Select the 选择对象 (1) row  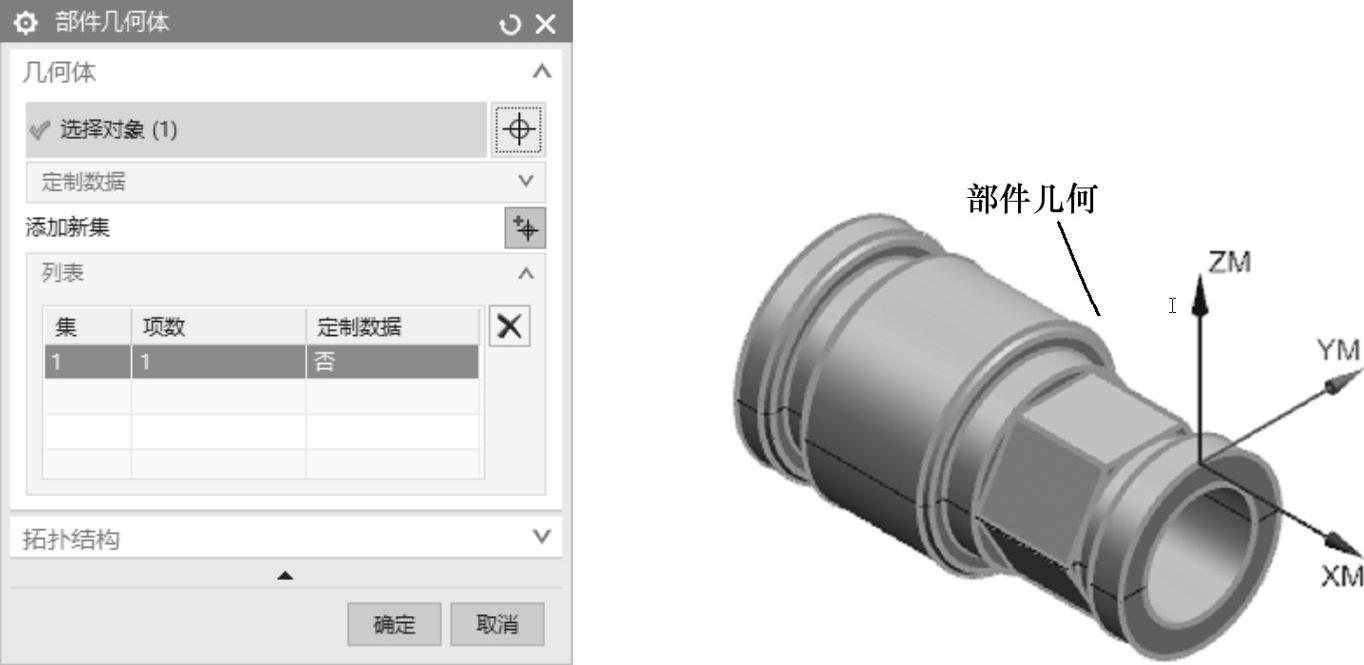point(256,130)
